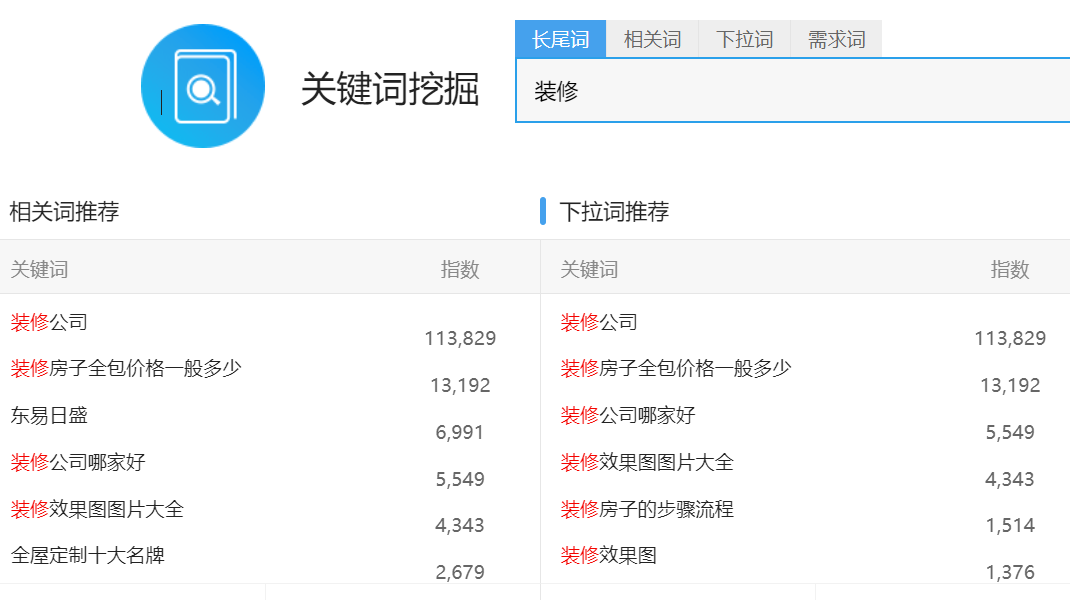The width and height of the screenshot is (1070, 600).
Task: Open the 全屋定制十大名牌 keyword link
Action: (88, 556)
